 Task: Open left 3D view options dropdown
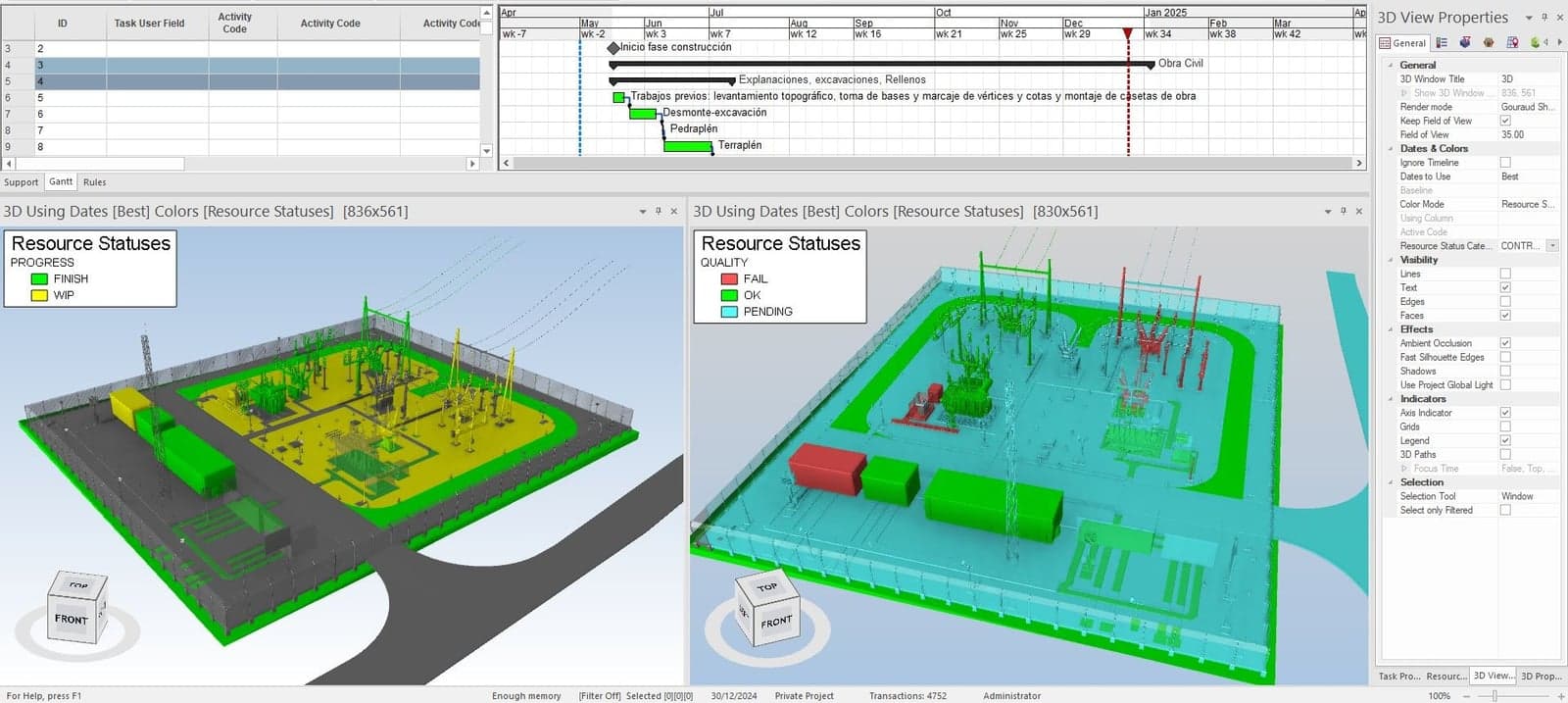(x=643, y=211)
